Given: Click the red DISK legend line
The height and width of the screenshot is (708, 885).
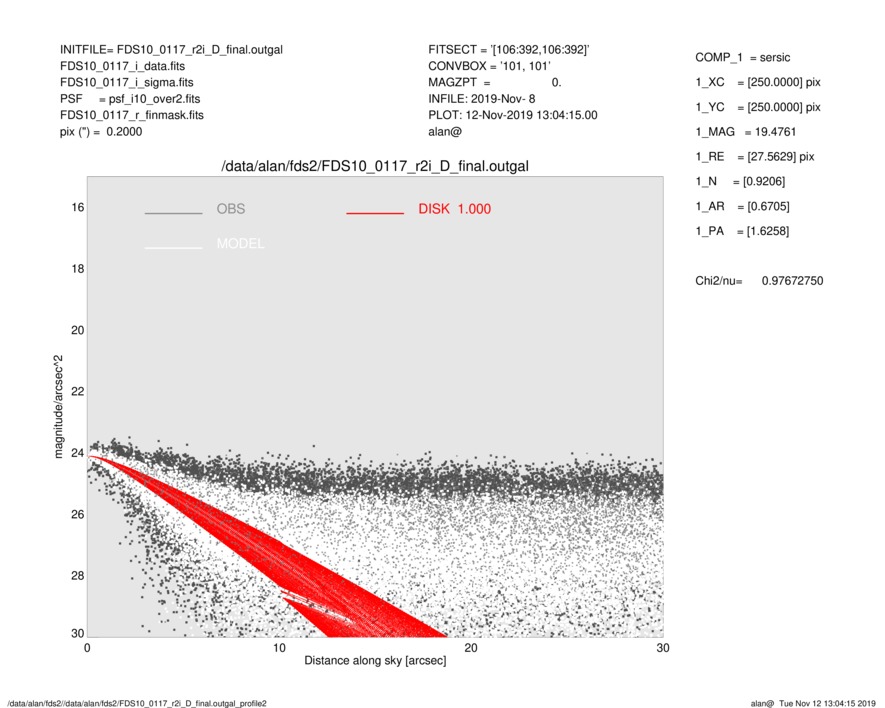Looking at the screenshot, I should click(375, 213).
